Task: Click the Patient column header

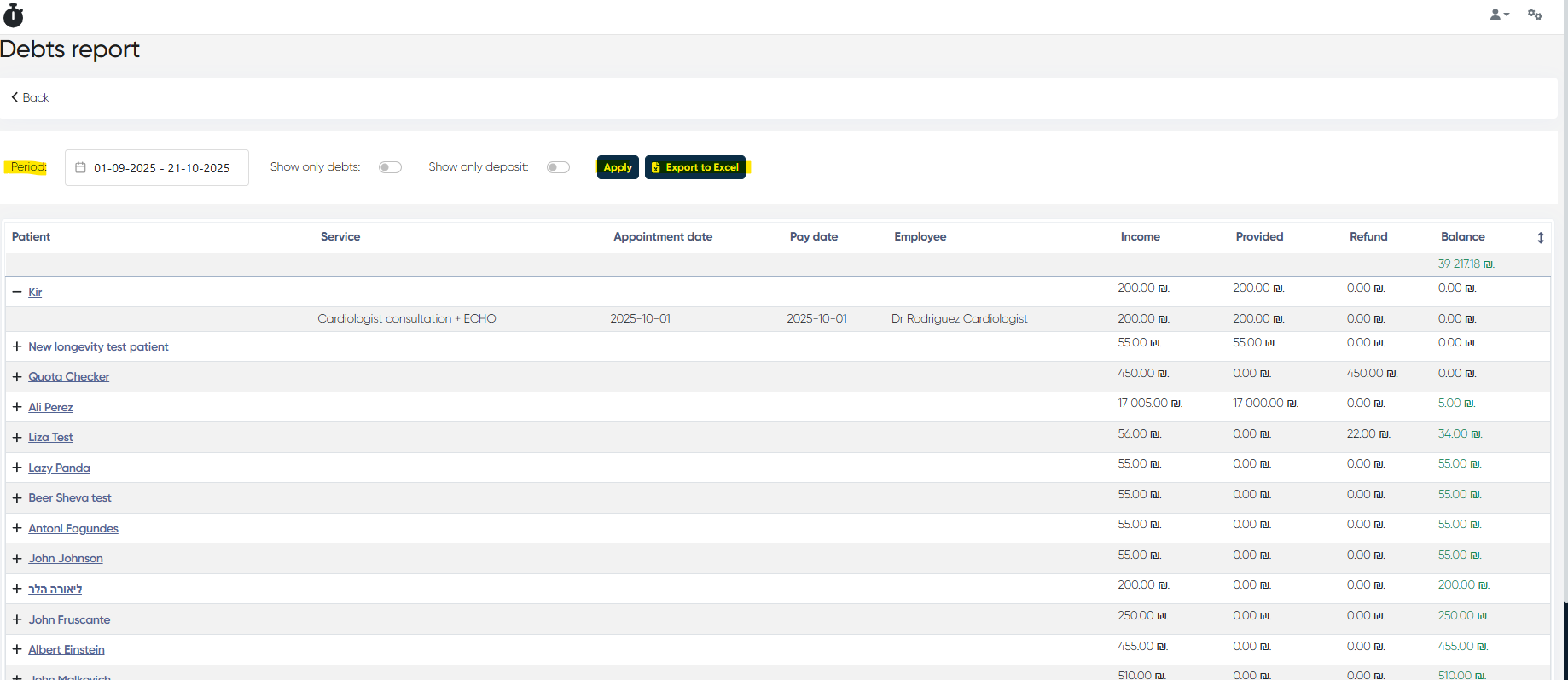Action: click(32, 237)
